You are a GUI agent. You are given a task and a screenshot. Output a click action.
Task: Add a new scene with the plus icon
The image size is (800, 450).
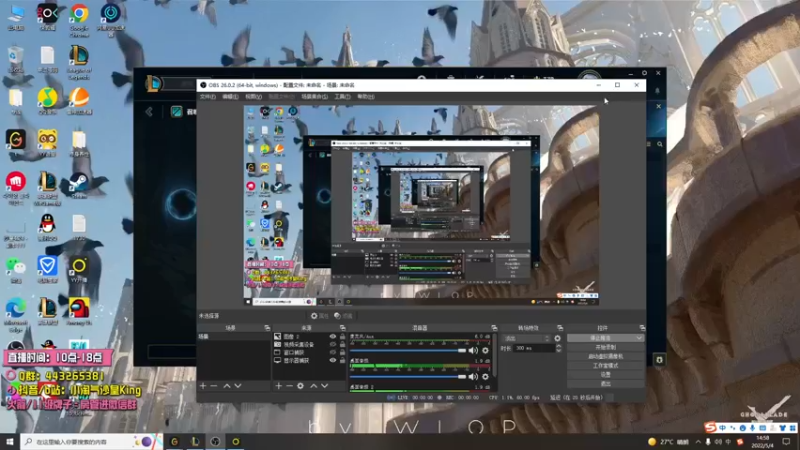pos(203,386)
